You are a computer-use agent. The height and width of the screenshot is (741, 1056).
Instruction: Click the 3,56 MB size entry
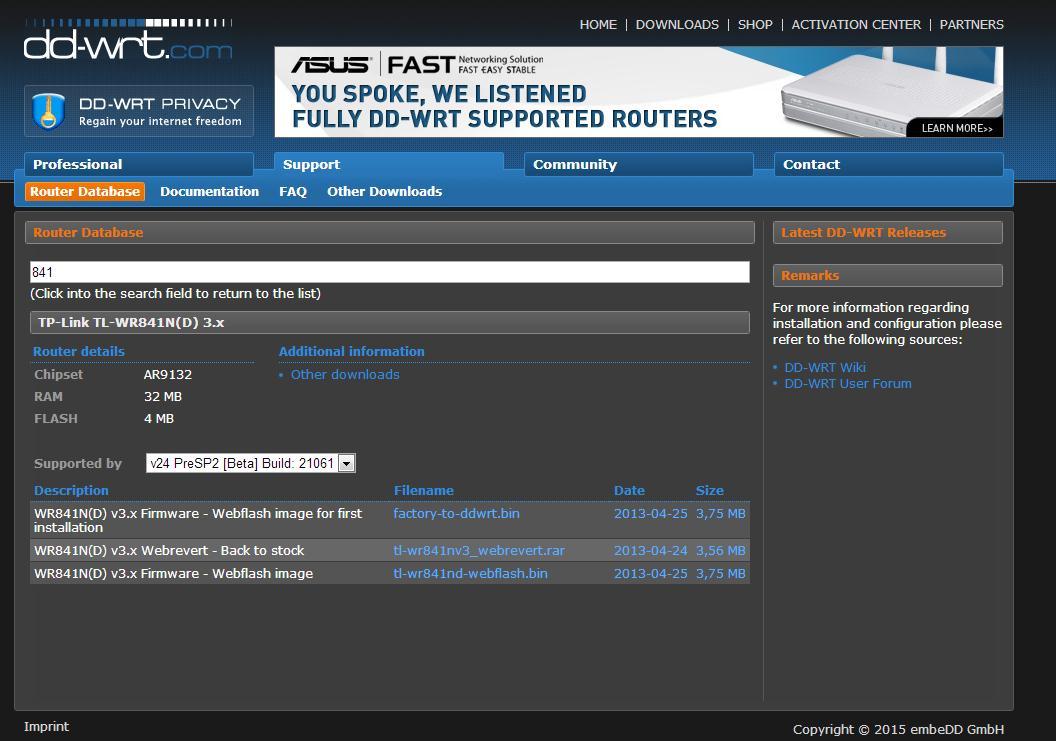721,550
